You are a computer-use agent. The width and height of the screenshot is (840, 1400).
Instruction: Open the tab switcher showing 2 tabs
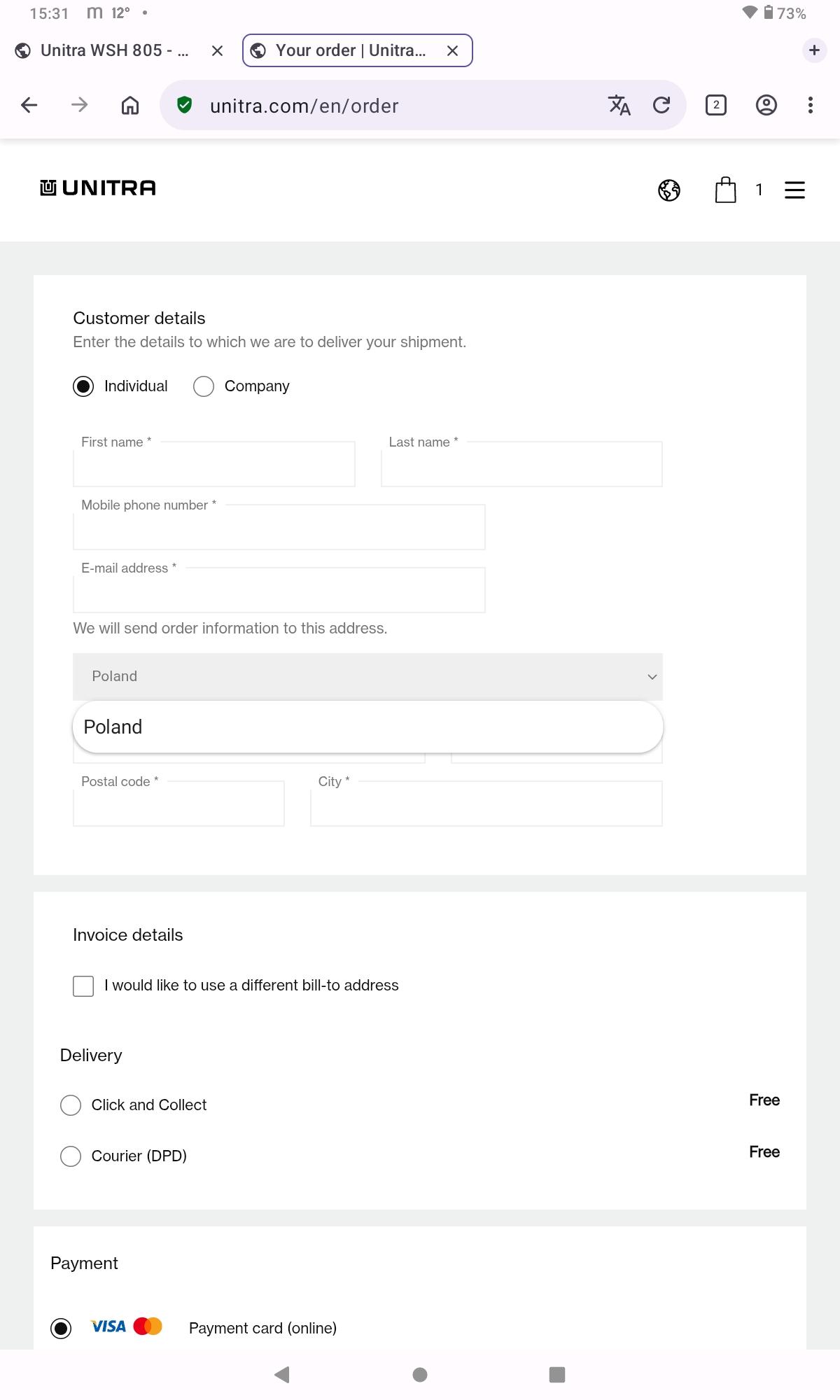(x=715, y=106)
